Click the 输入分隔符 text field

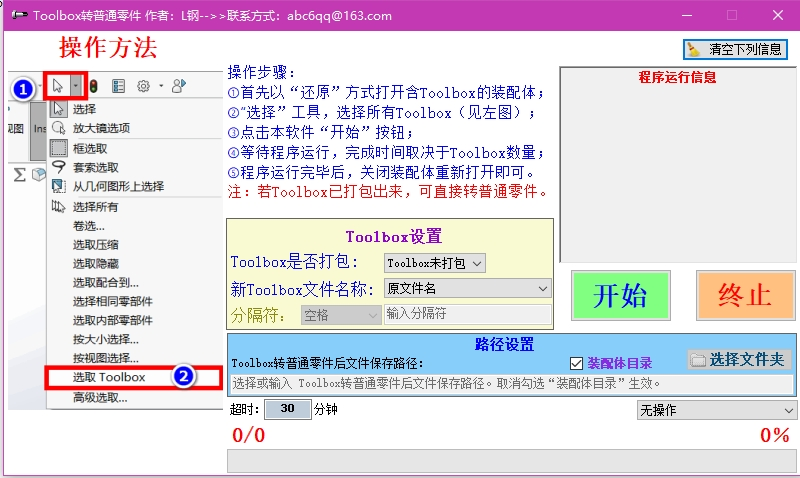[x=467, y=314]
